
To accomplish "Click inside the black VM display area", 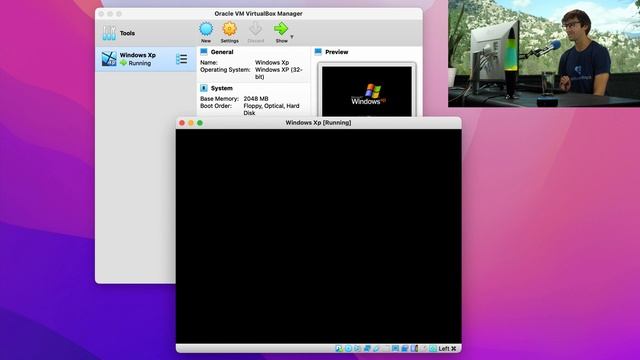I will point(318,236).
